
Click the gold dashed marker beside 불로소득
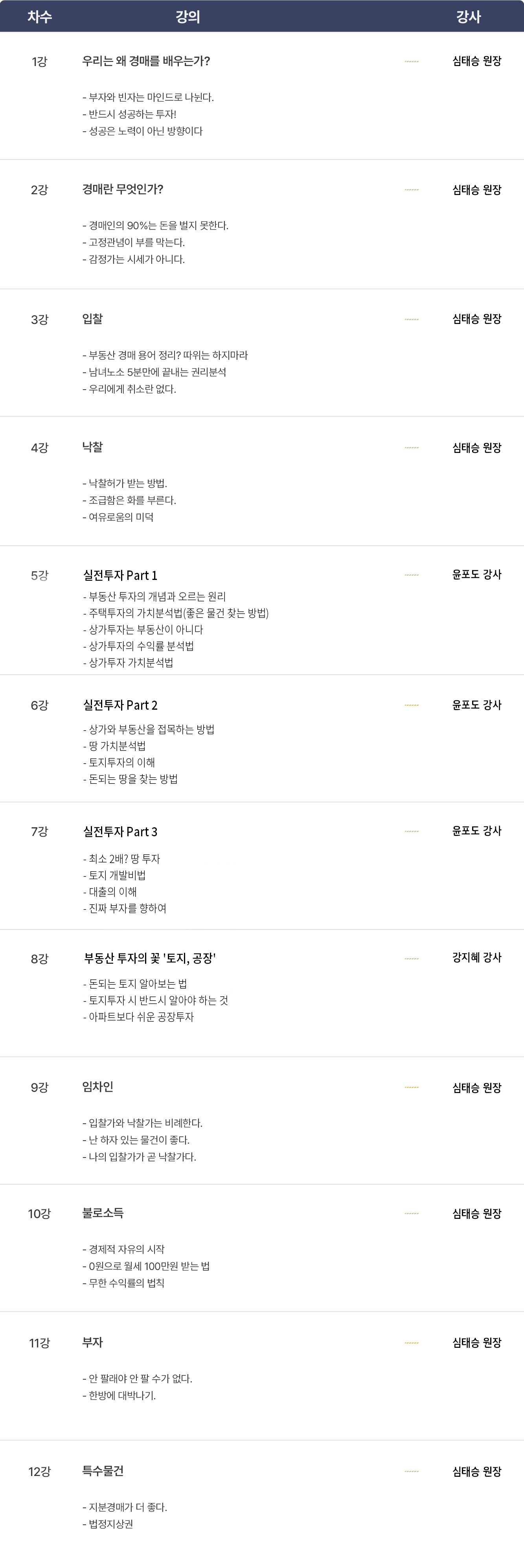click(412, 1214)
